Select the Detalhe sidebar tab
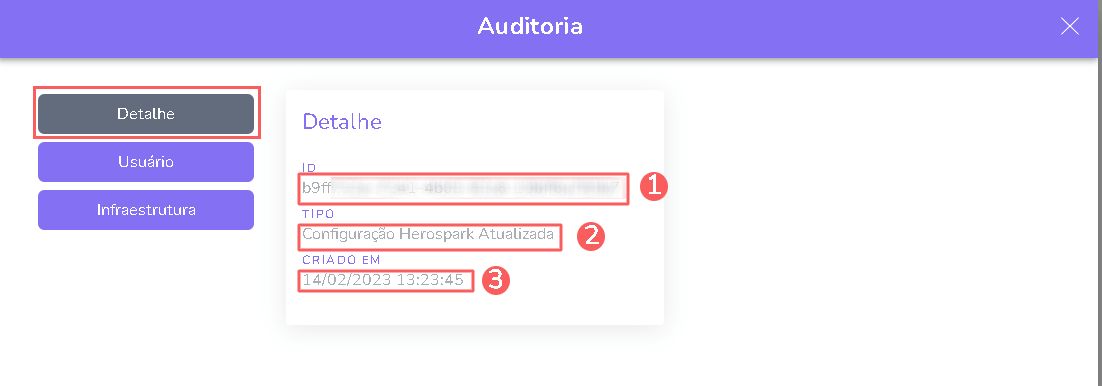1102x386 pixels. coord(145,114)
